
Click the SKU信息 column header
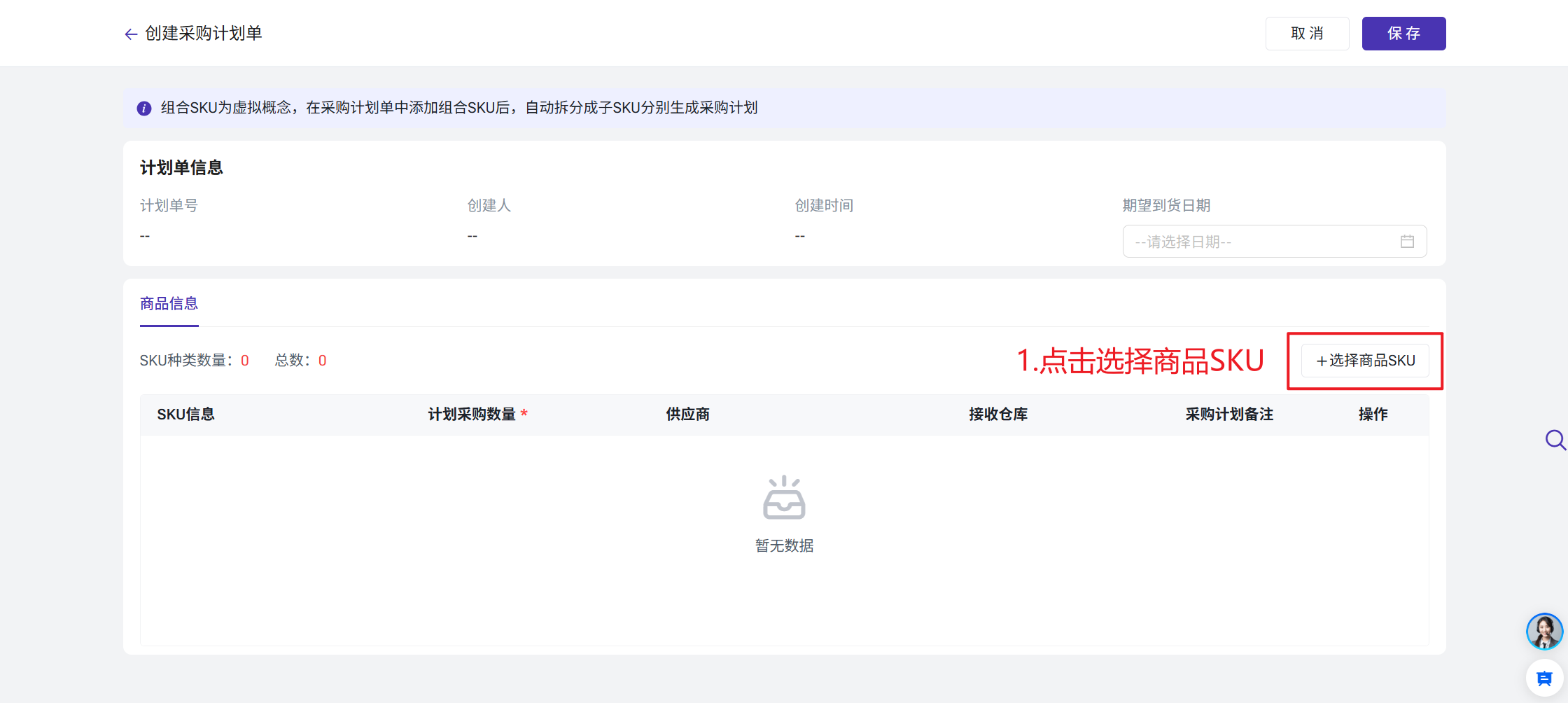(185, 415)
